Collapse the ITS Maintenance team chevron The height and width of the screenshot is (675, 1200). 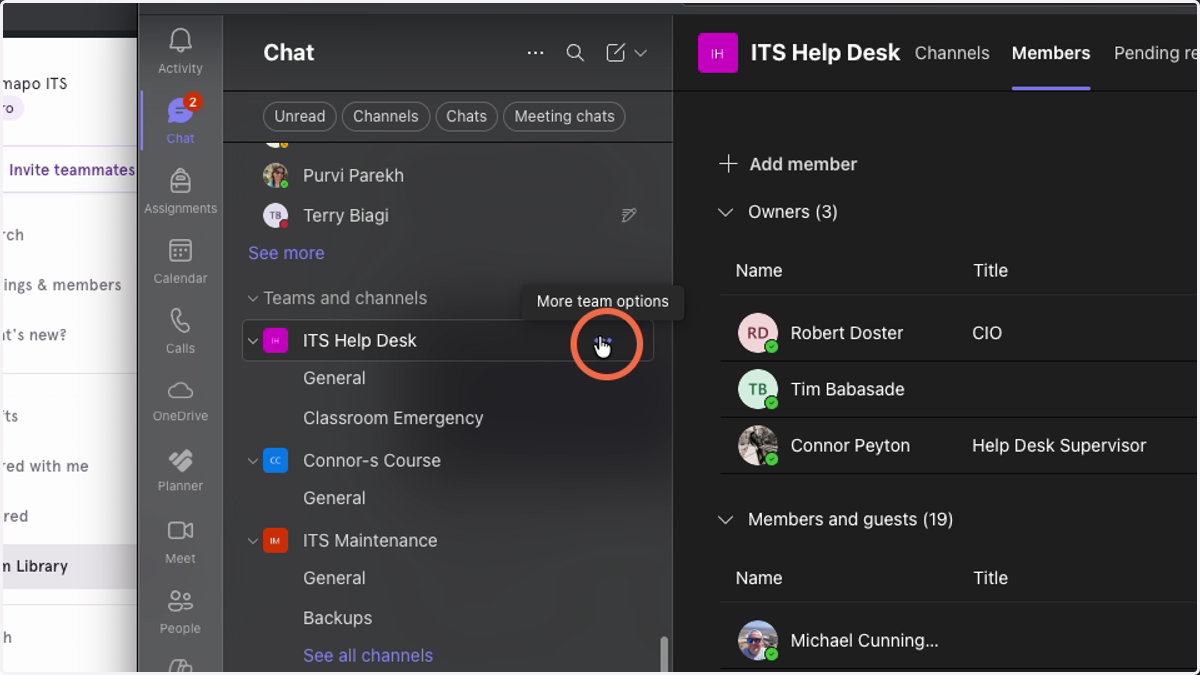[x=253, y=541]
